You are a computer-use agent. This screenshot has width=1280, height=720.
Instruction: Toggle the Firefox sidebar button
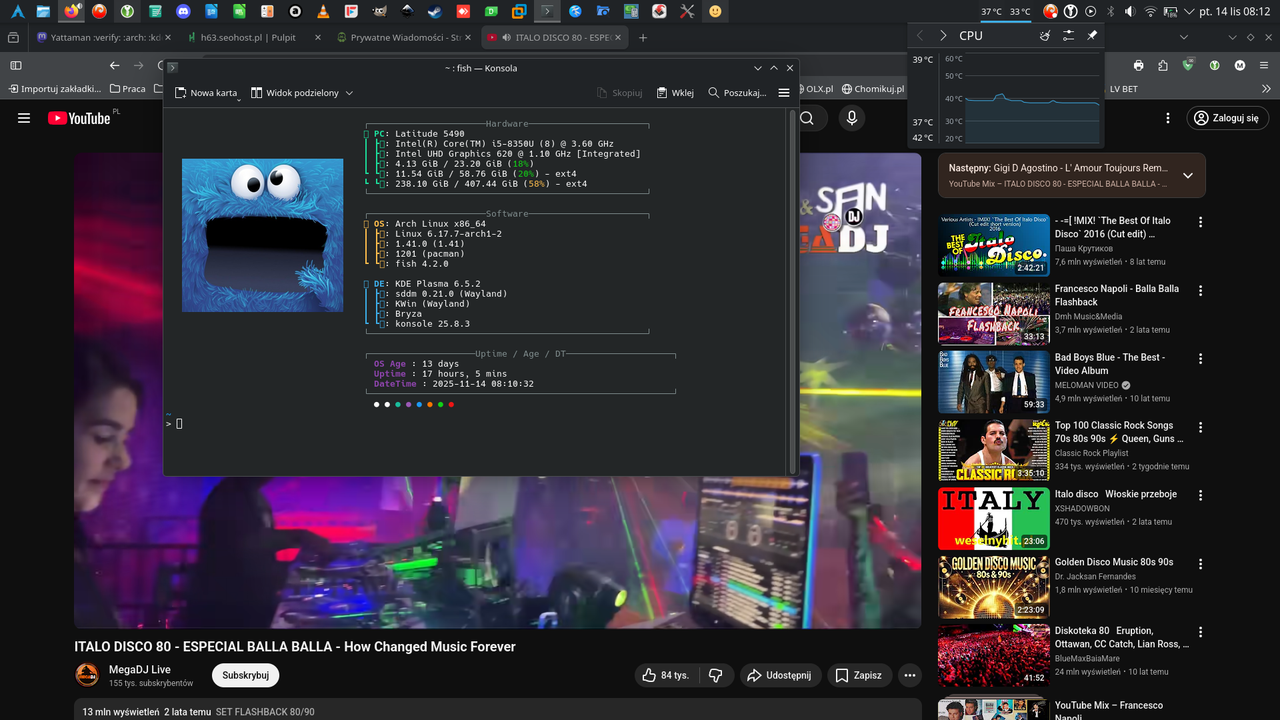point(16,65)
